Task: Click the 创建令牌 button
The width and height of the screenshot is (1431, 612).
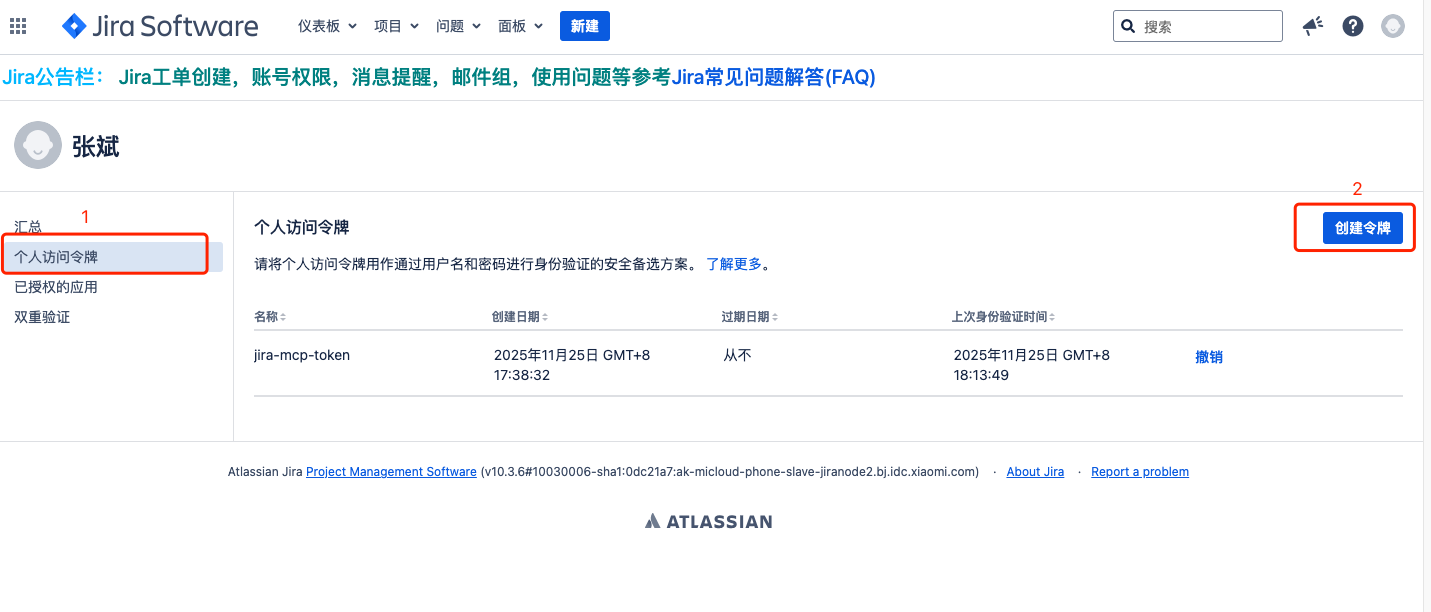Action: pyautogui.click(x=1363, y=228)
